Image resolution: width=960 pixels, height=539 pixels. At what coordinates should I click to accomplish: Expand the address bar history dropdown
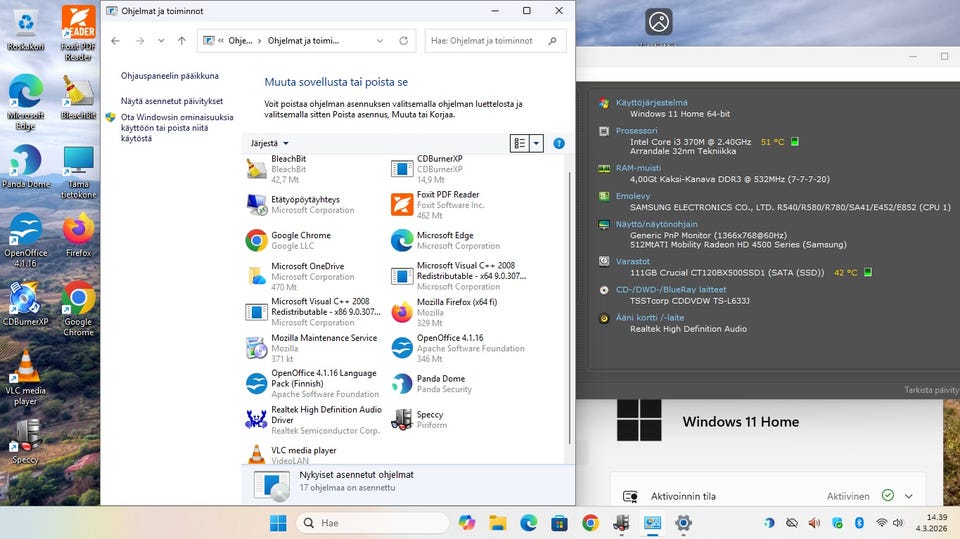click(380, 41)
